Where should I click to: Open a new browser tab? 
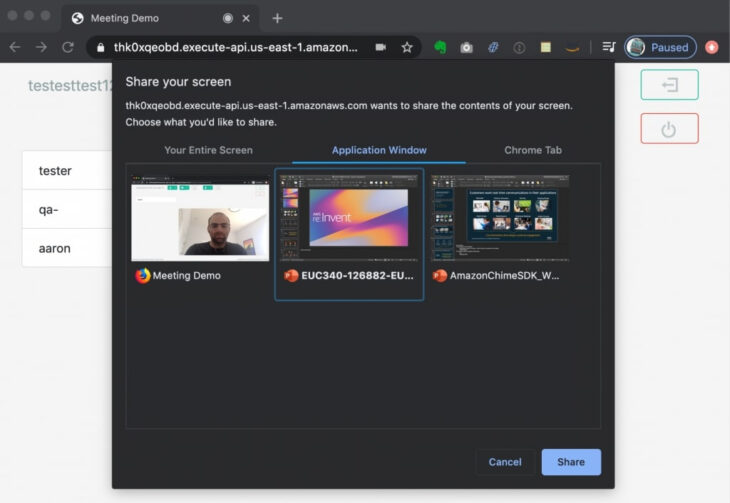click(x=277, y=18)
